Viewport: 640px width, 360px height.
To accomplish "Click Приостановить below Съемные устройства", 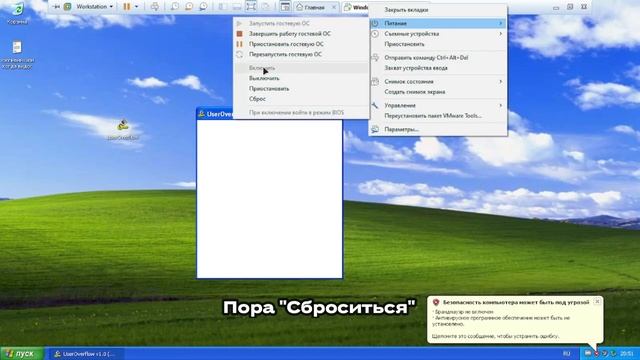I will [x=404, y=44].
